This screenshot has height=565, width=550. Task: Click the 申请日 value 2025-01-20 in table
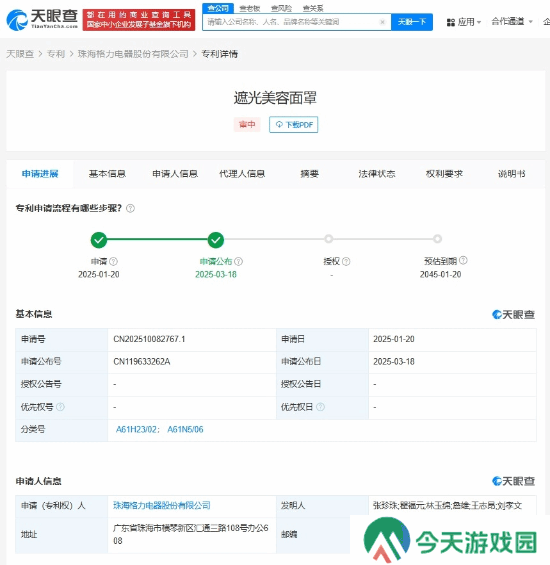394,339
